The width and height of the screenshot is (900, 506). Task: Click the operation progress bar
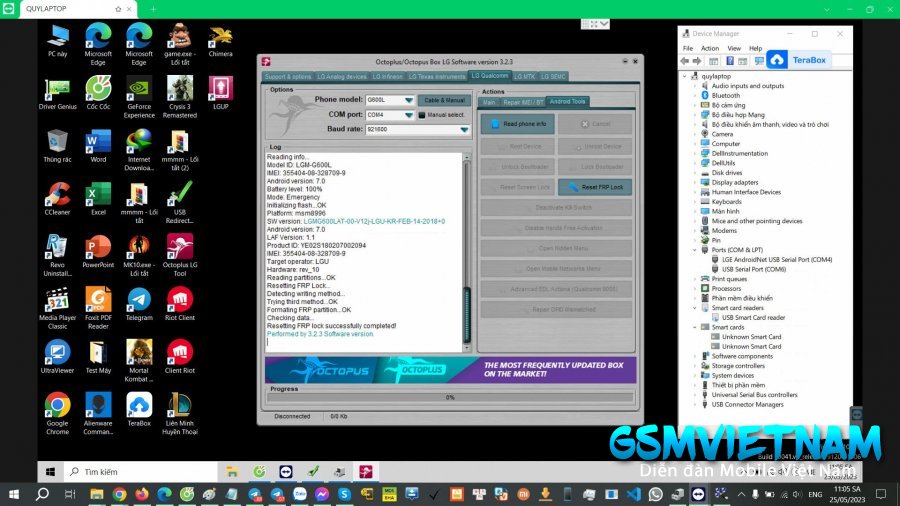point(450,397)
